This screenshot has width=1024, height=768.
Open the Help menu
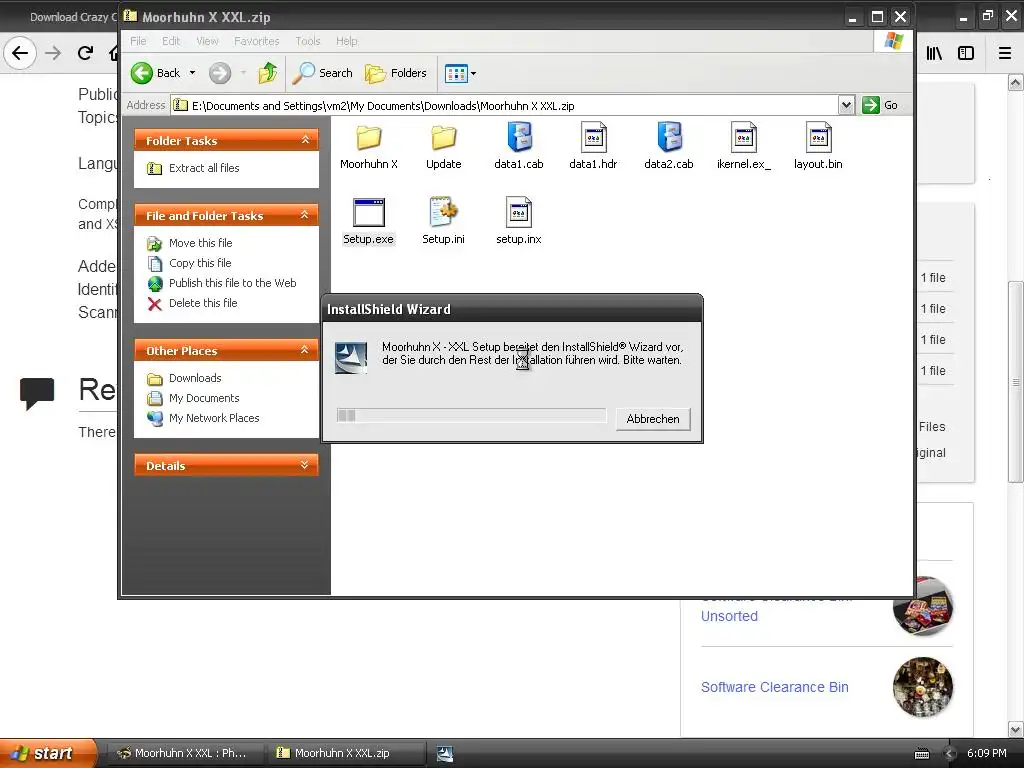point(347,41)
